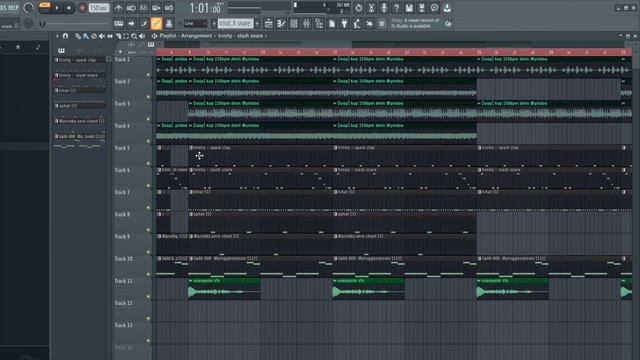640x360 pixels.
Task: Toggle the countdown before recording icon
Action: point(144,8)
